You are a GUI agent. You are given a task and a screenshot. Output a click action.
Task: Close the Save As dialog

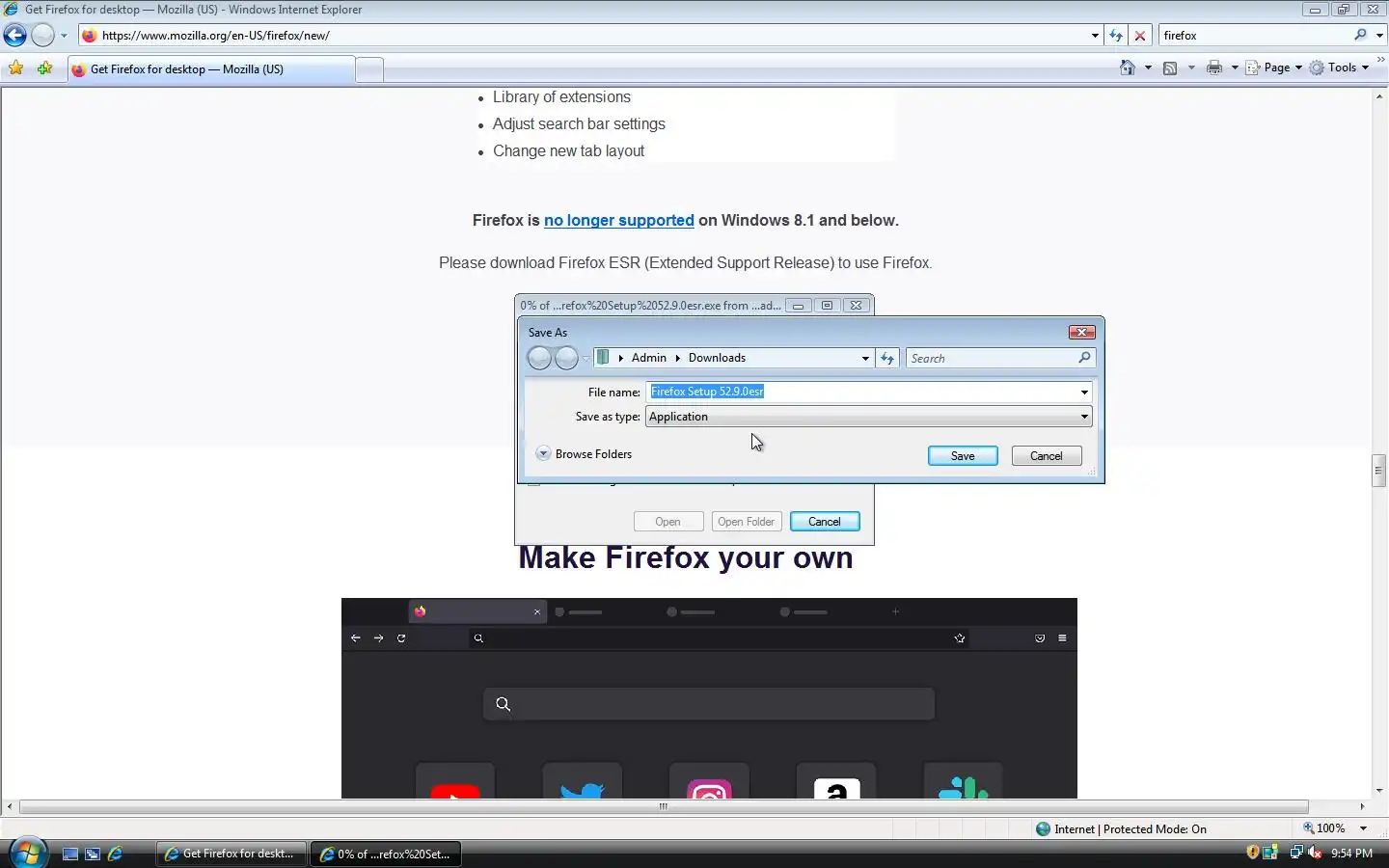[1081, 332]
